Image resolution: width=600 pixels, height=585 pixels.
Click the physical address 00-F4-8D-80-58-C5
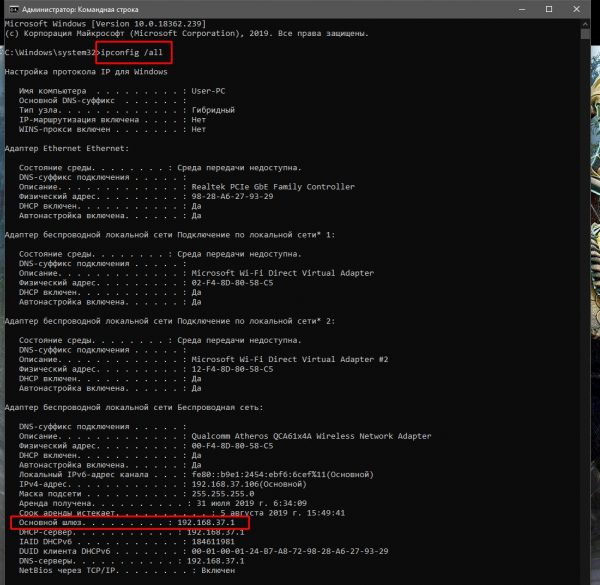point(232,446)
